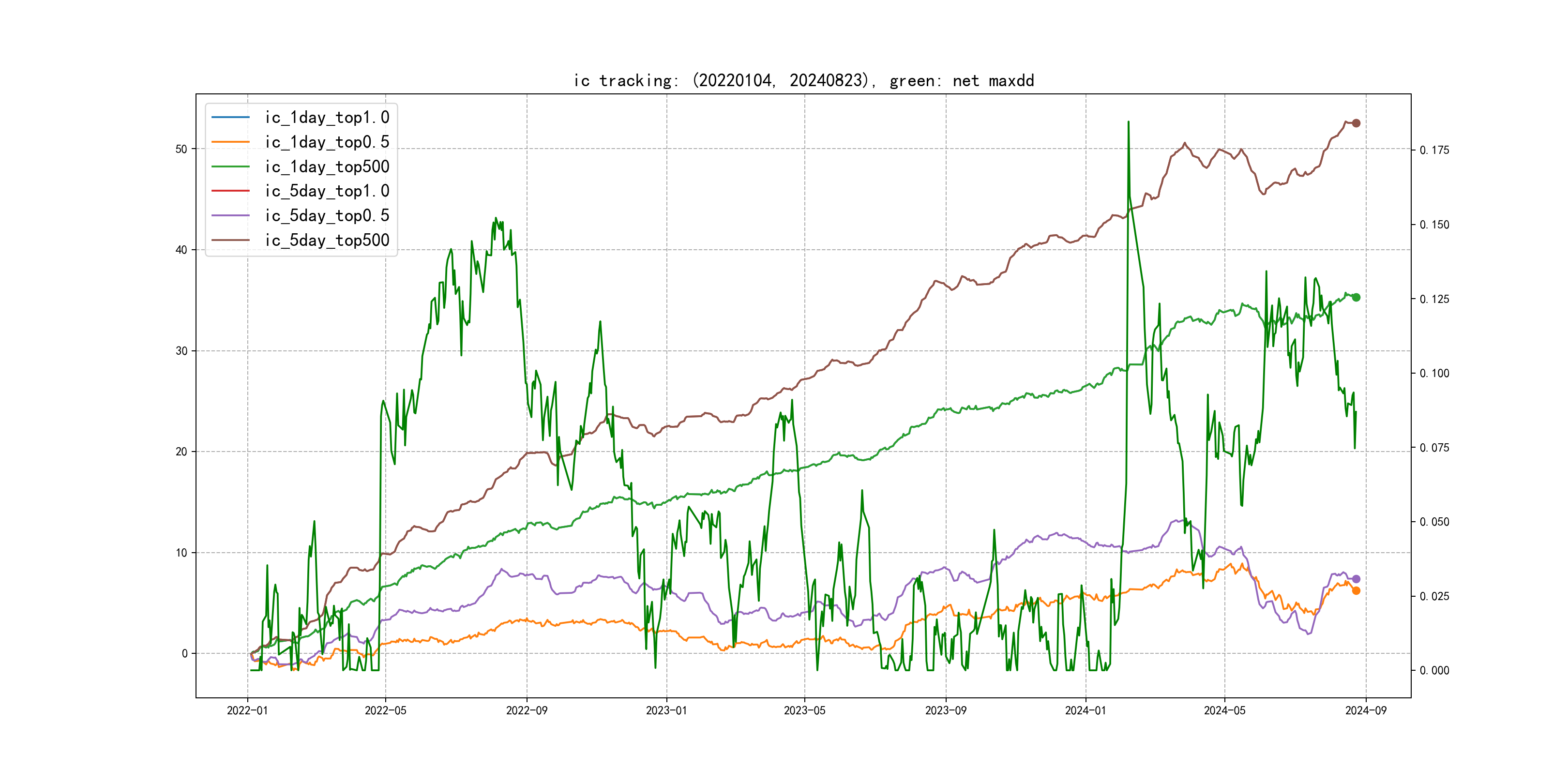Click the purple end-point marker dot

1356,579
